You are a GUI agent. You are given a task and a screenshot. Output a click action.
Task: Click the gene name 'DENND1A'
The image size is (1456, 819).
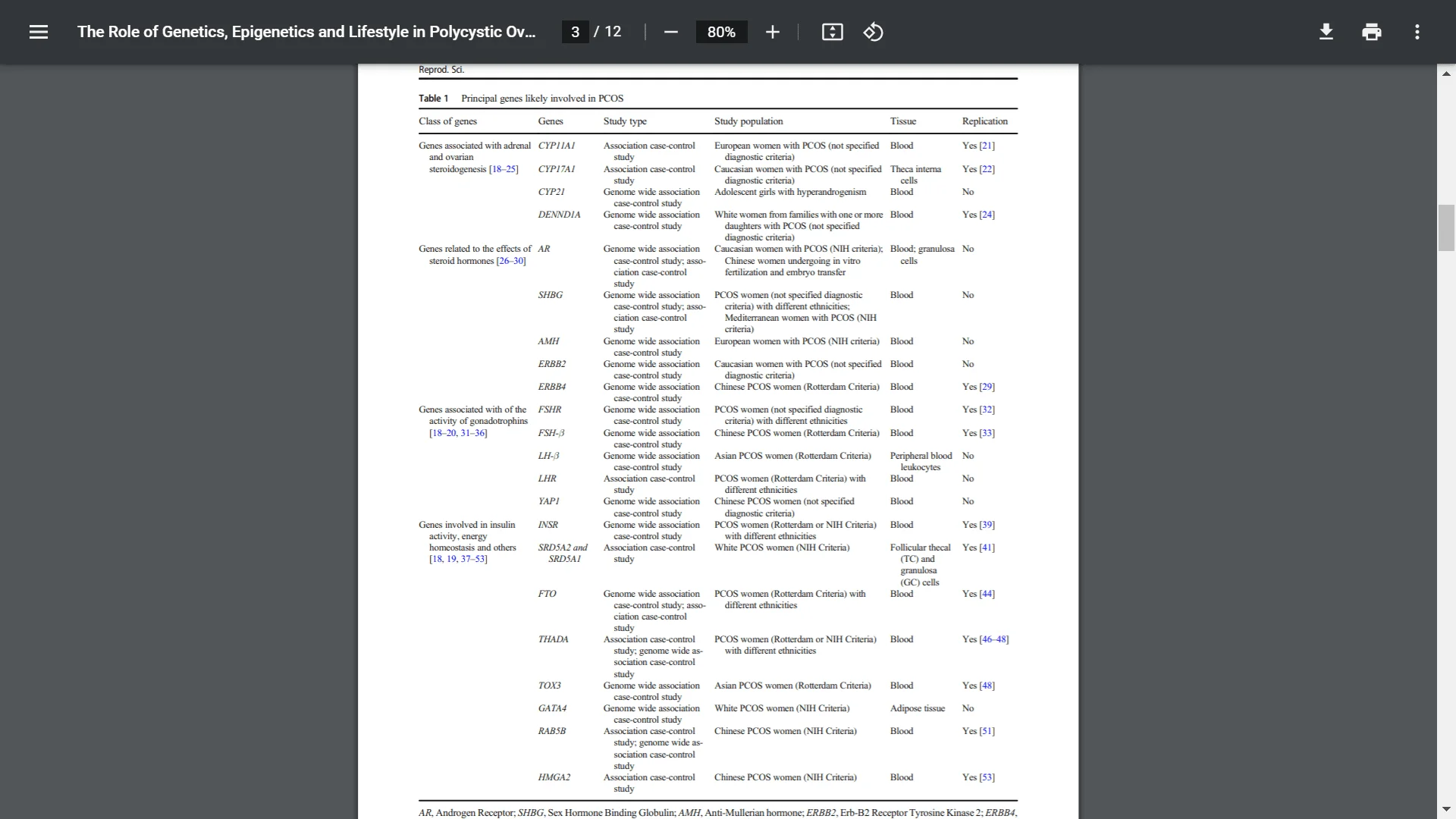(x=559, y=215)
